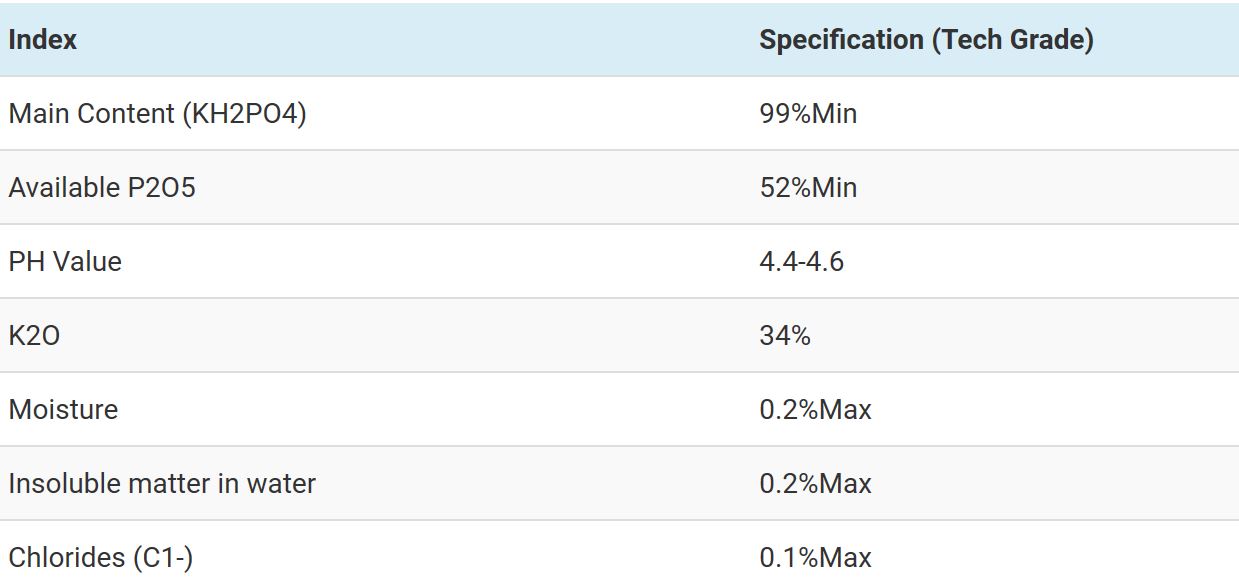Click the 34% specification value
The height and width of the screenshot is (584, 1239).
tap(785, 336)
